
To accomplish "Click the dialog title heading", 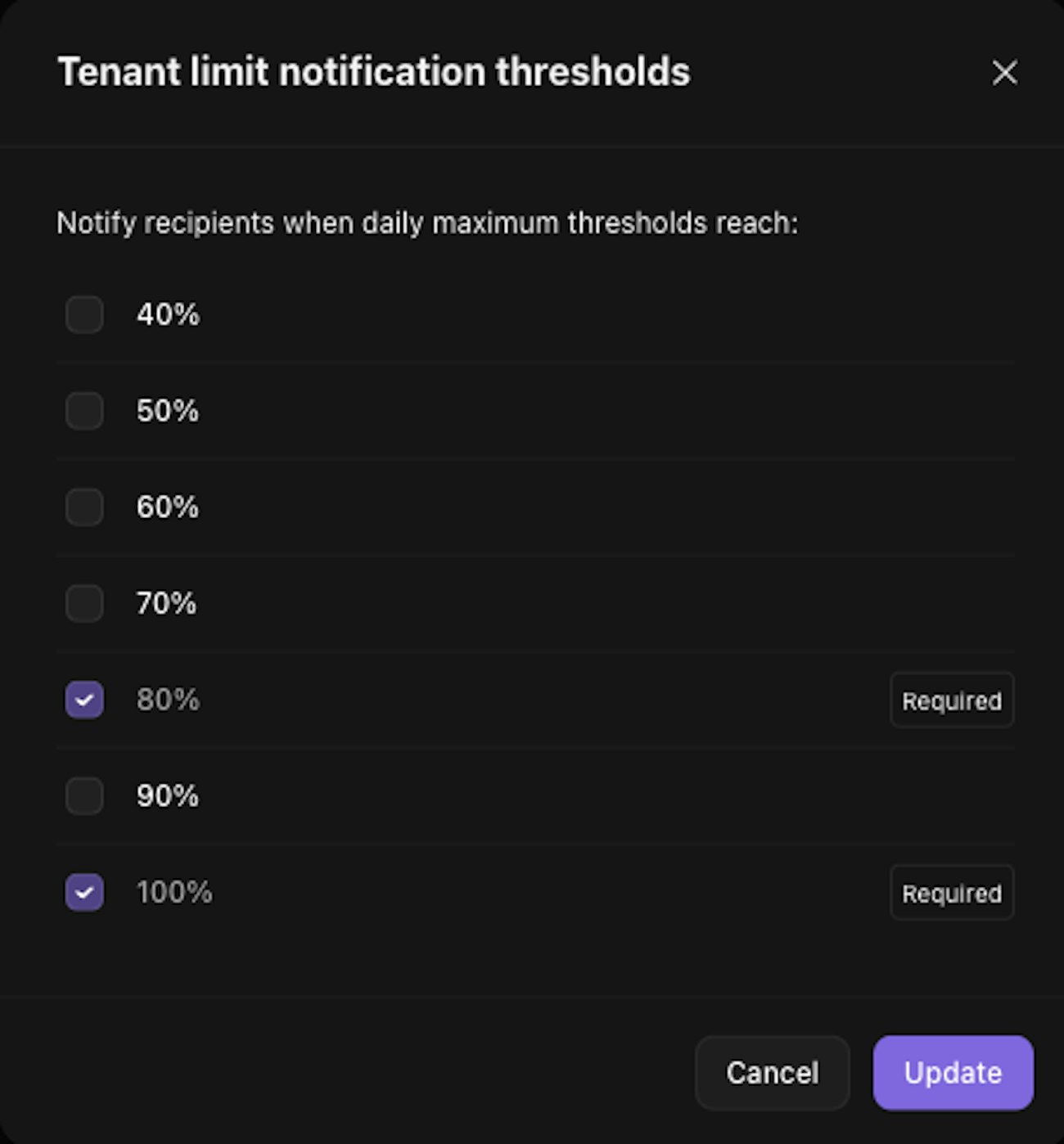I will click(x=373, y=72).
